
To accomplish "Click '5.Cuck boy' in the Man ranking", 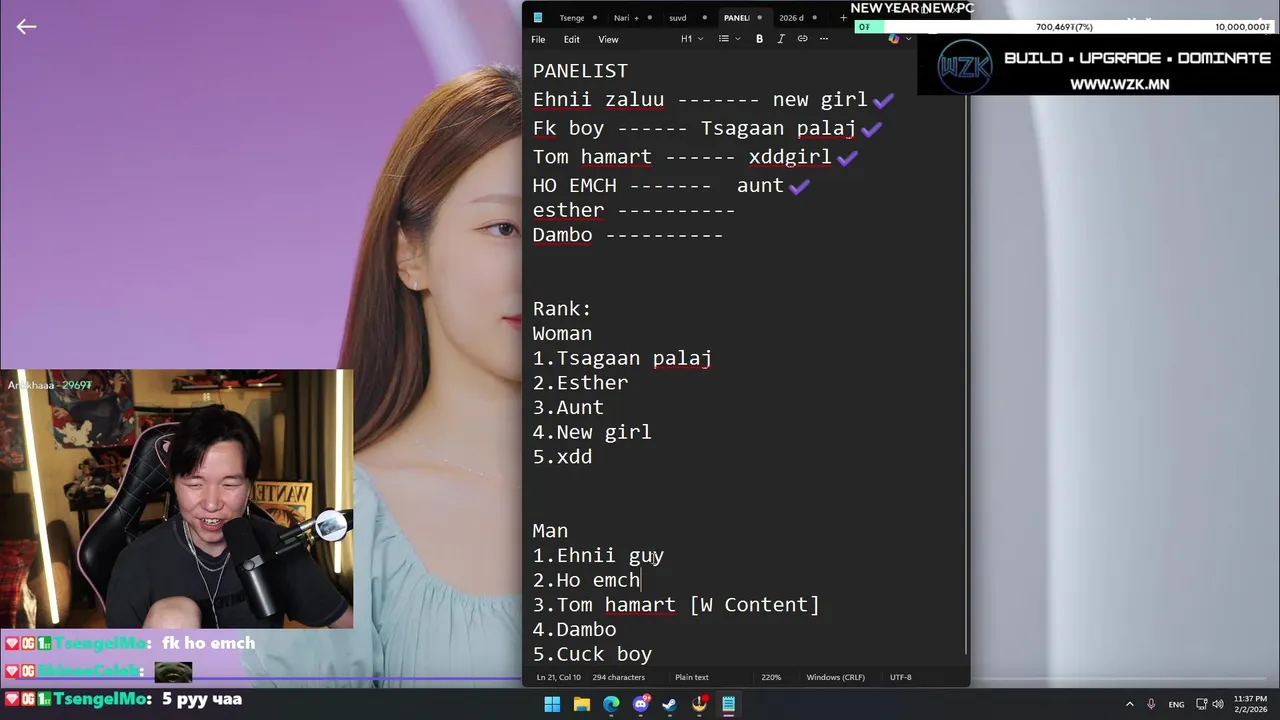I will tap(592, 655).
